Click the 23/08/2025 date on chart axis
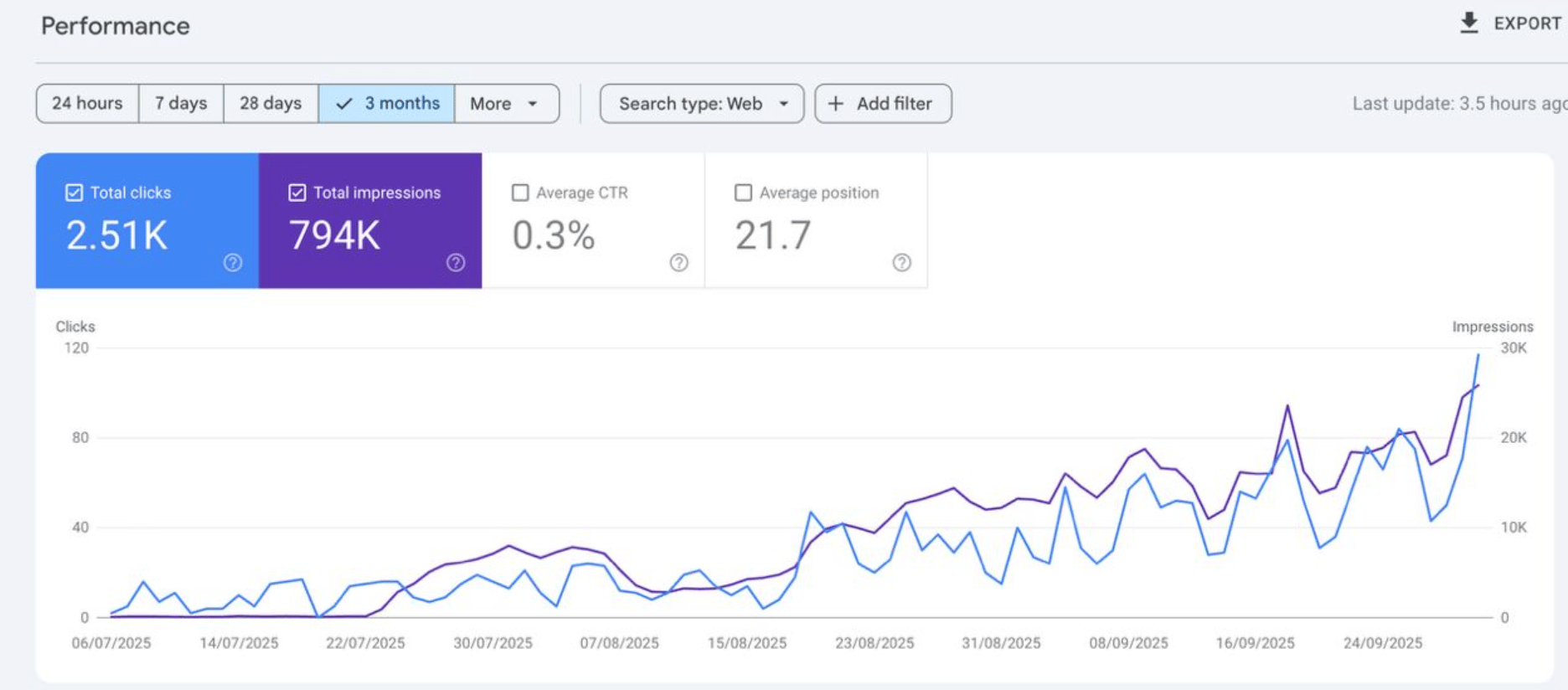 click(x=874, y=643)
